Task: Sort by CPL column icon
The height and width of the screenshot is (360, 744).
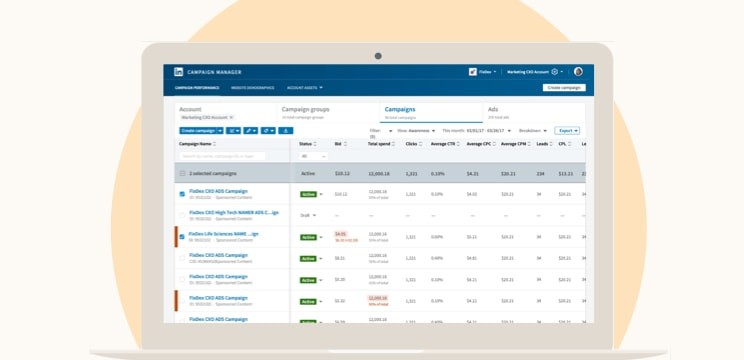Action: (570, 144)
